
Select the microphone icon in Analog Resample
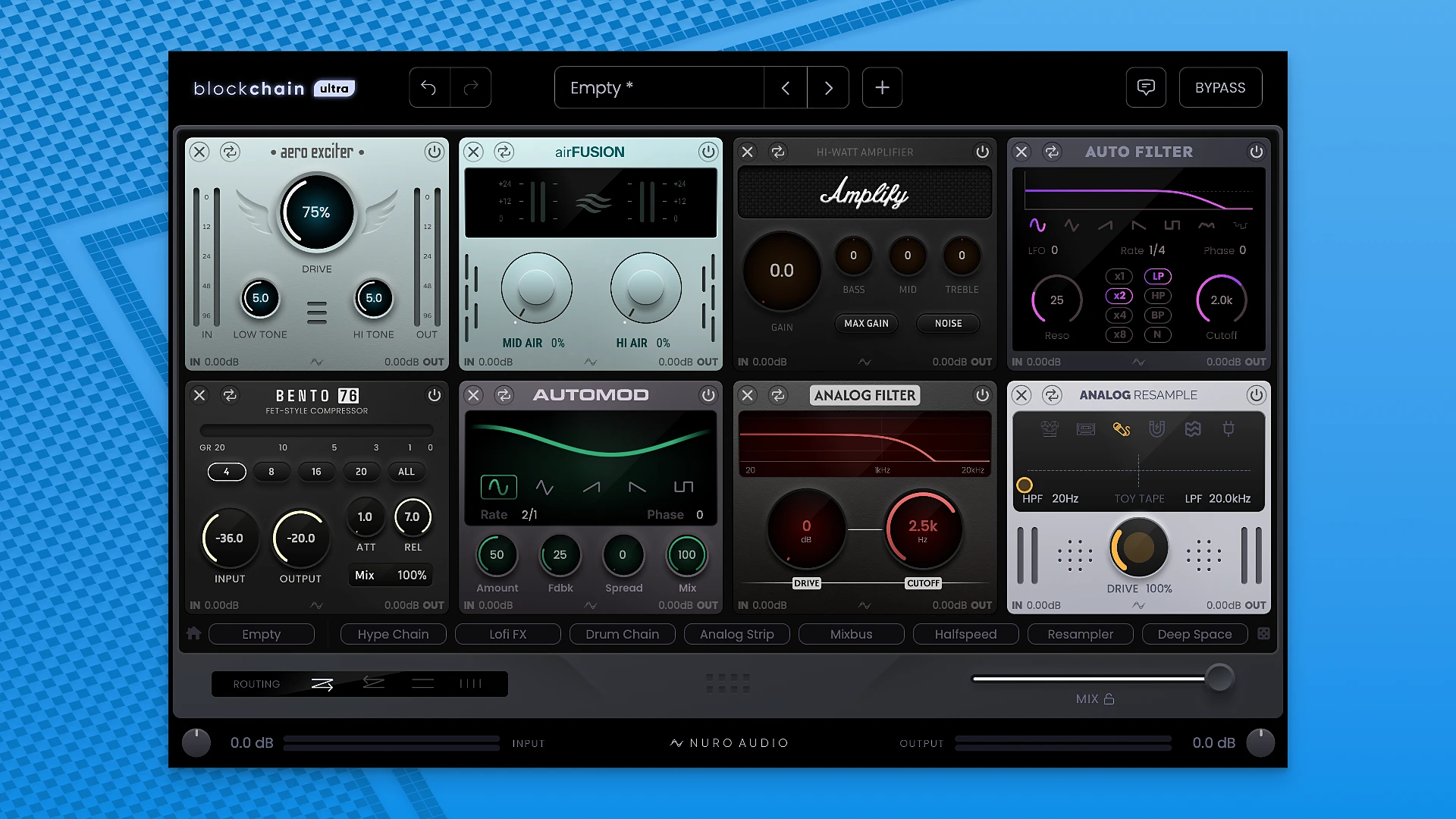[x=1122, y=428]
